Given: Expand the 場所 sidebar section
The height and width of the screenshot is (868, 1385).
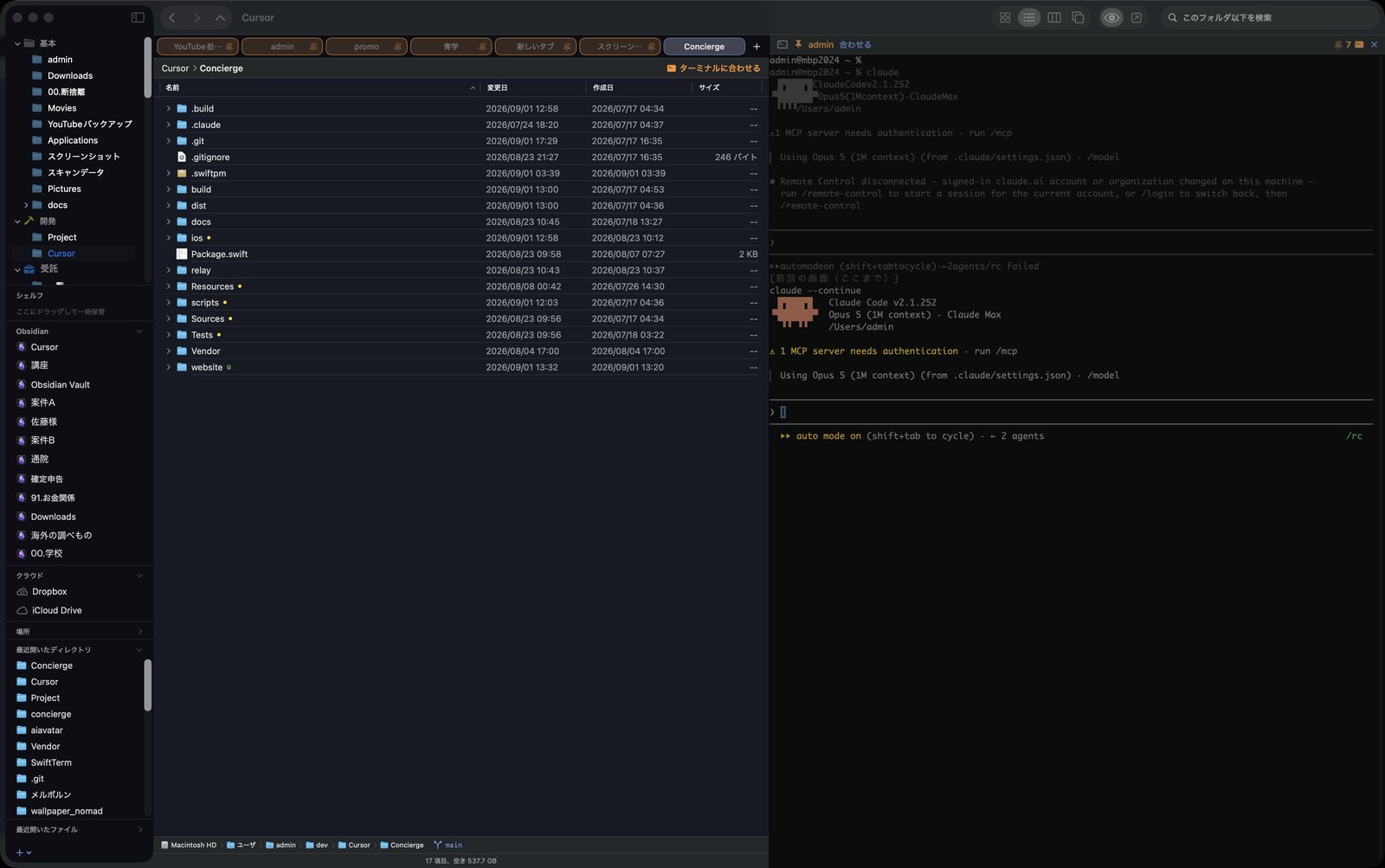Looking at the screenshot, I should click(x=139, y=632).
